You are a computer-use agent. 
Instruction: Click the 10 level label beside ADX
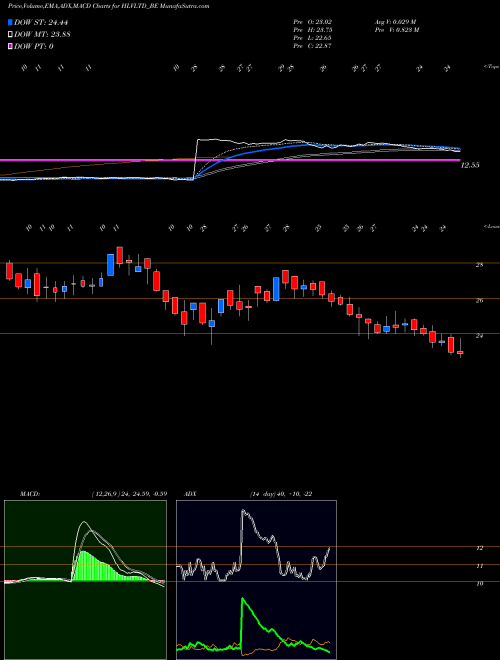[x=479, y=584]
